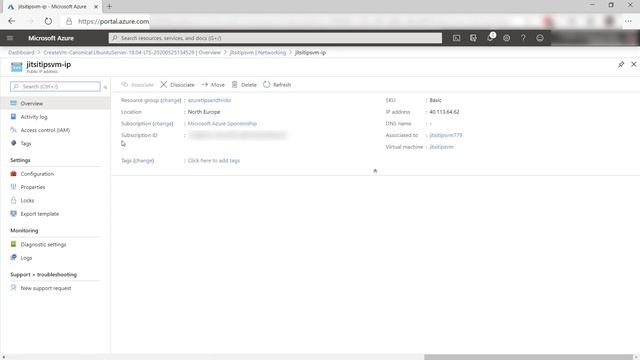Open jitsitipsvm | Networking breadcrumb

tap(258, 53)
